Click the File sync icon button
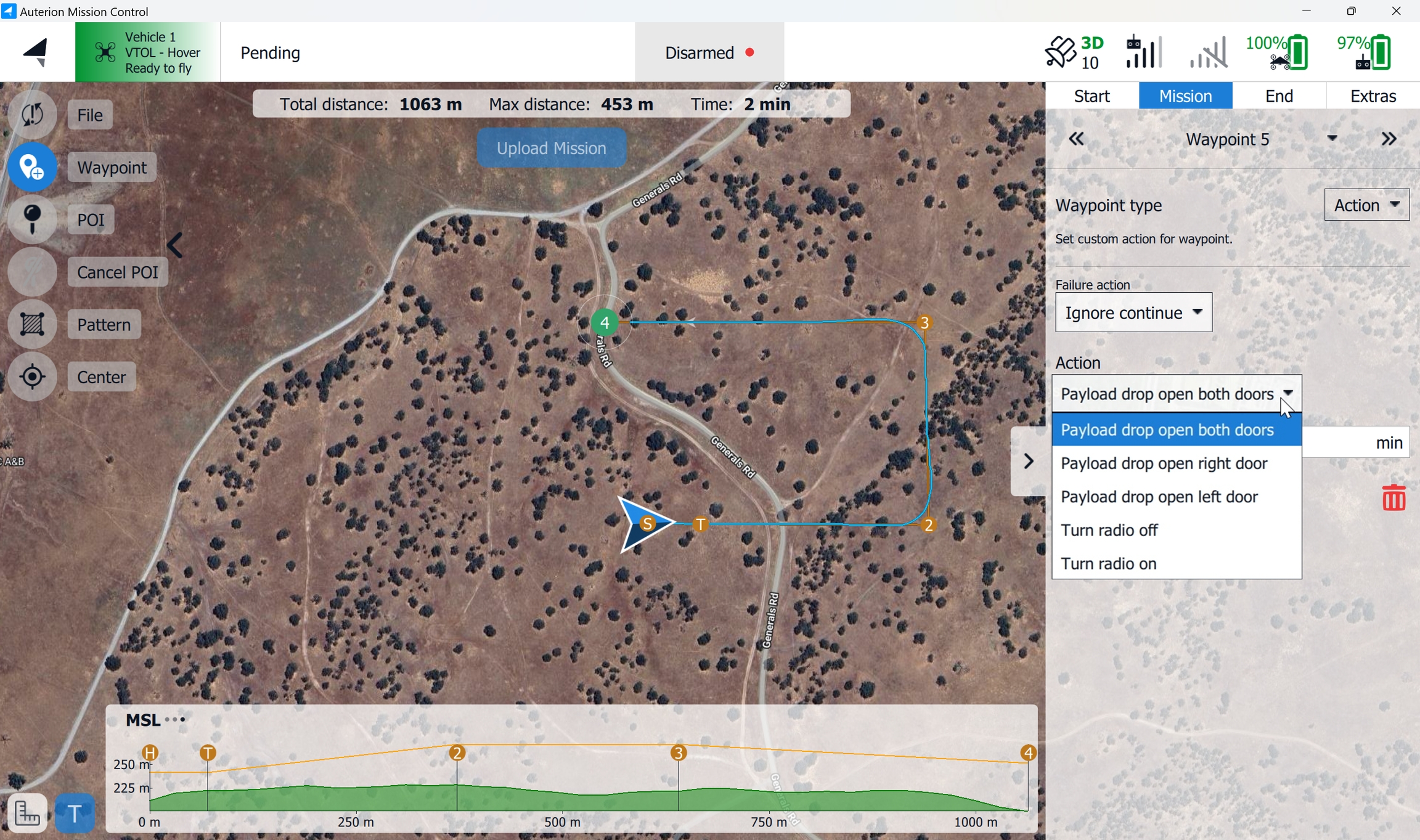1420x840 pixels. pyautogui.click(x=32, y=115)
